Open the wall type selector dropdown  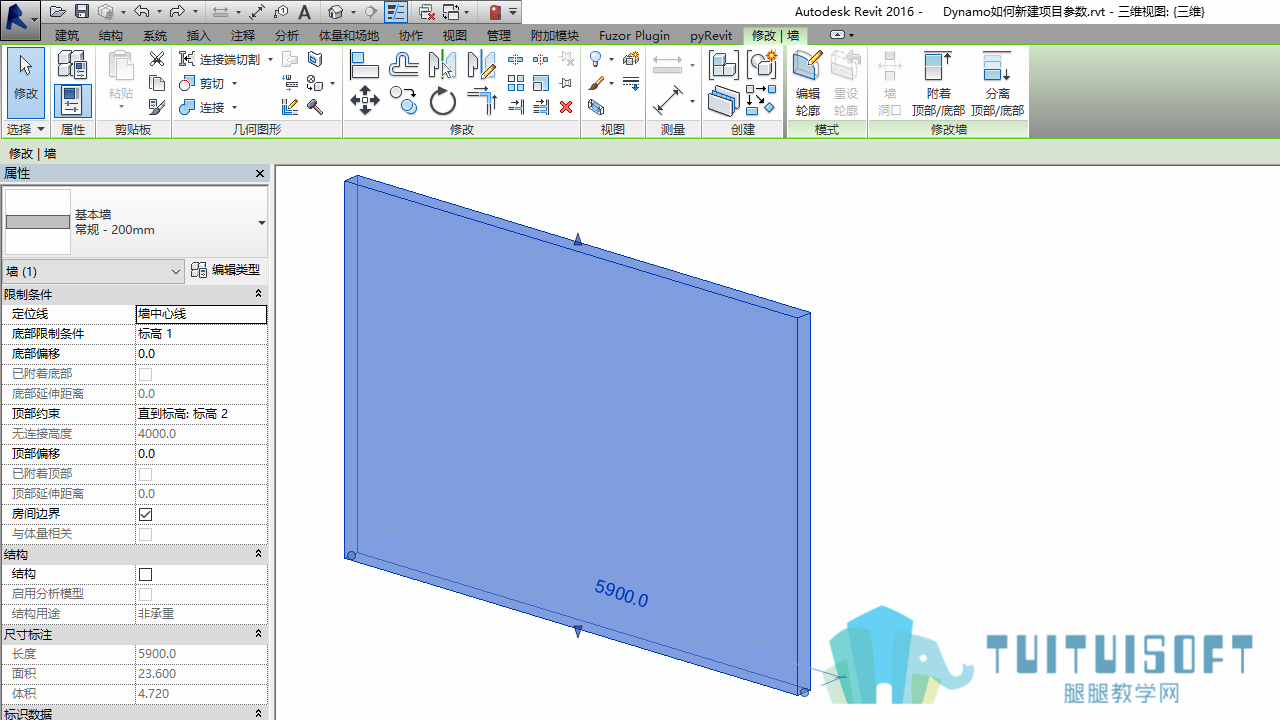pos(262,222)
